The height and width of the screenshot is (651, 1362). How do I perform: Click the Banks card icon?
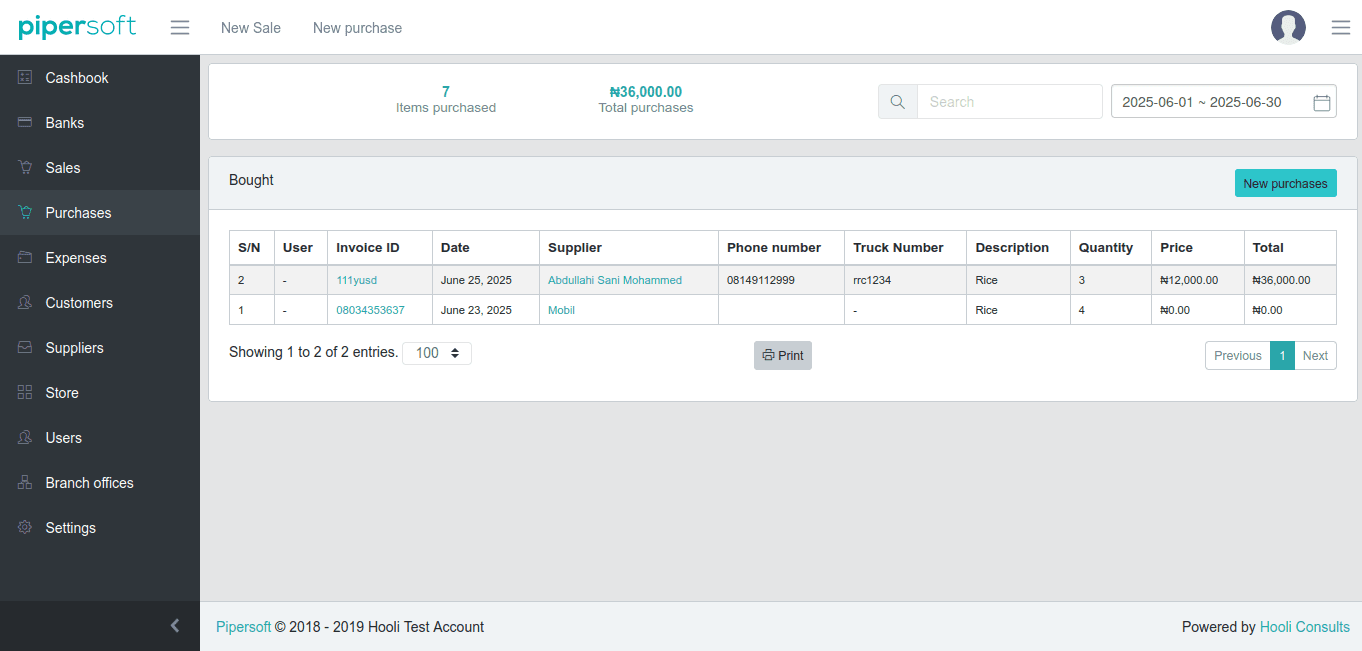(x=25, y=122)
